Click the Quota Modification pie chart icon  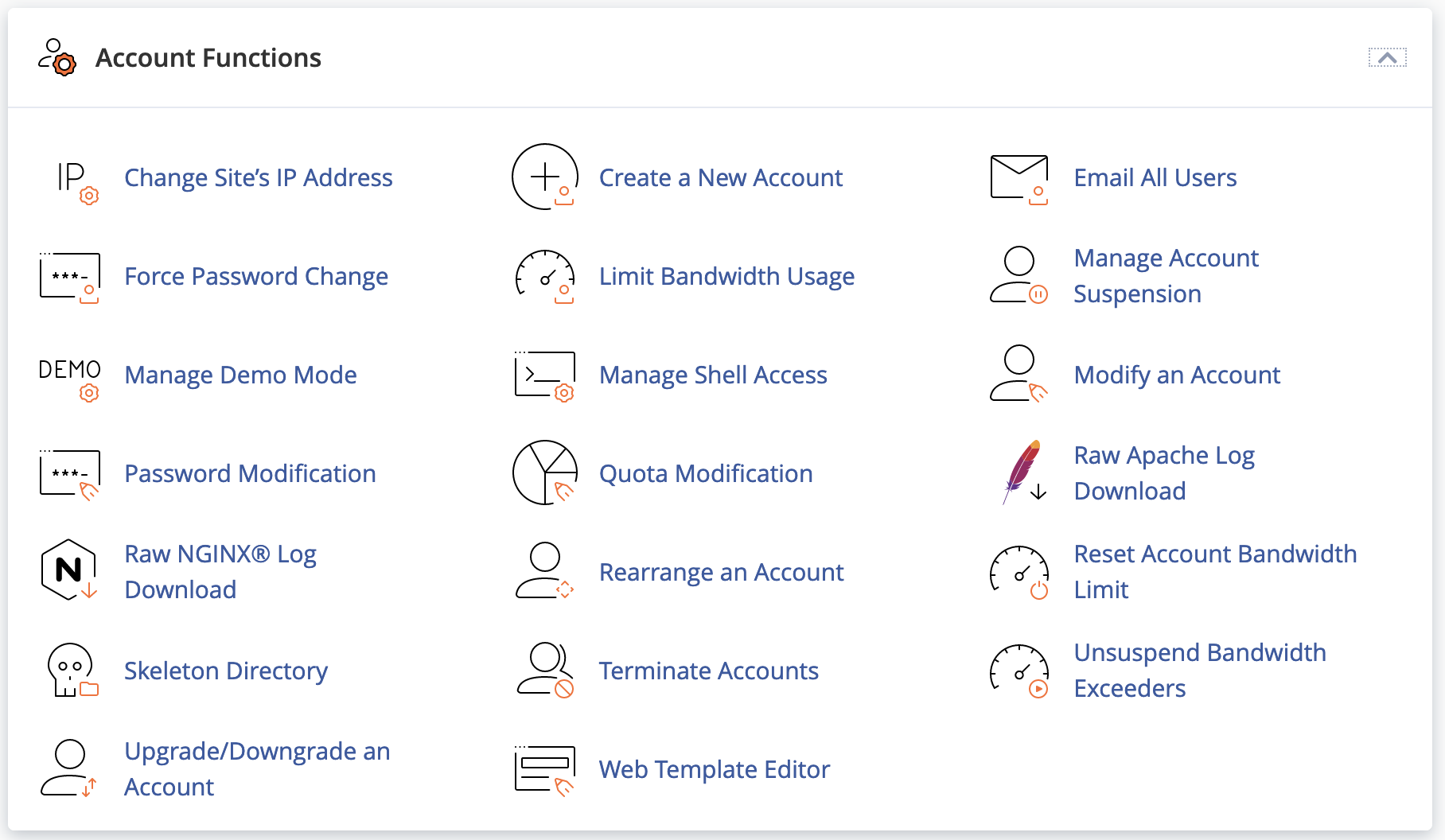(x=545, y=472)
